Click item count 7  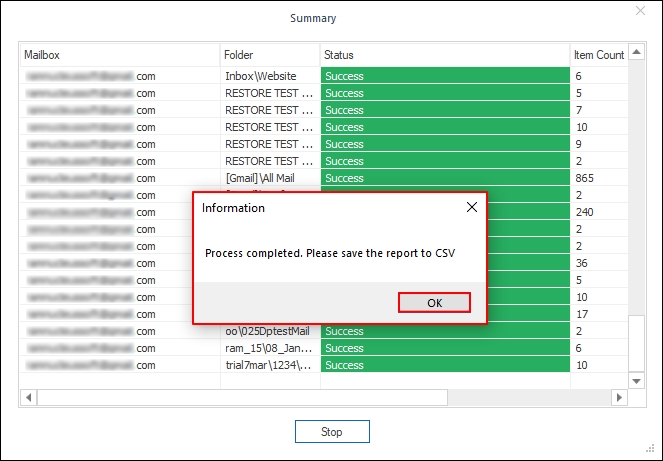pos(579,110)
